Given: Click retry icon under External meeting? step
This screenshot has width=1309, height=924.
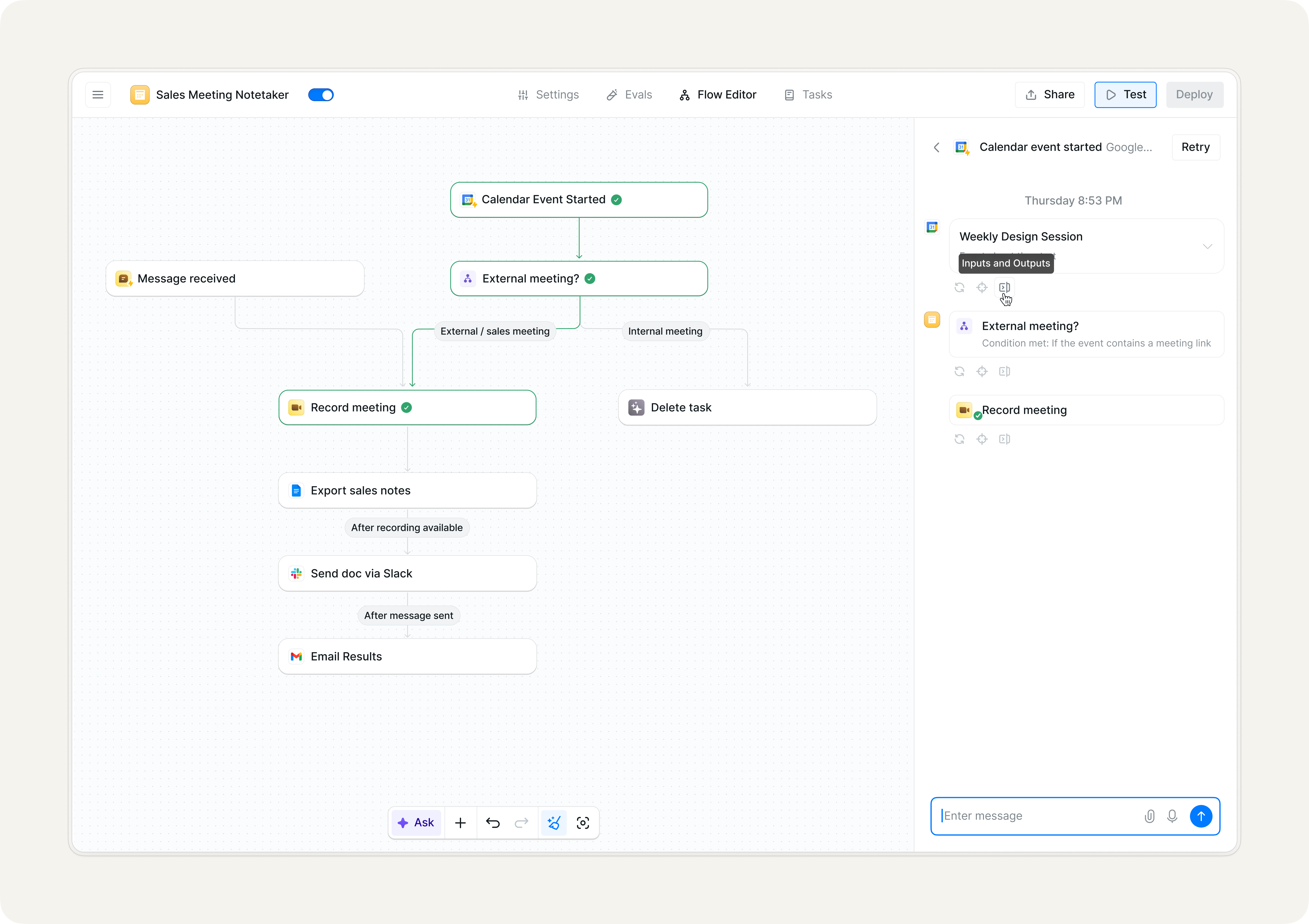Looking at the screenshot, I should point(960,372).
